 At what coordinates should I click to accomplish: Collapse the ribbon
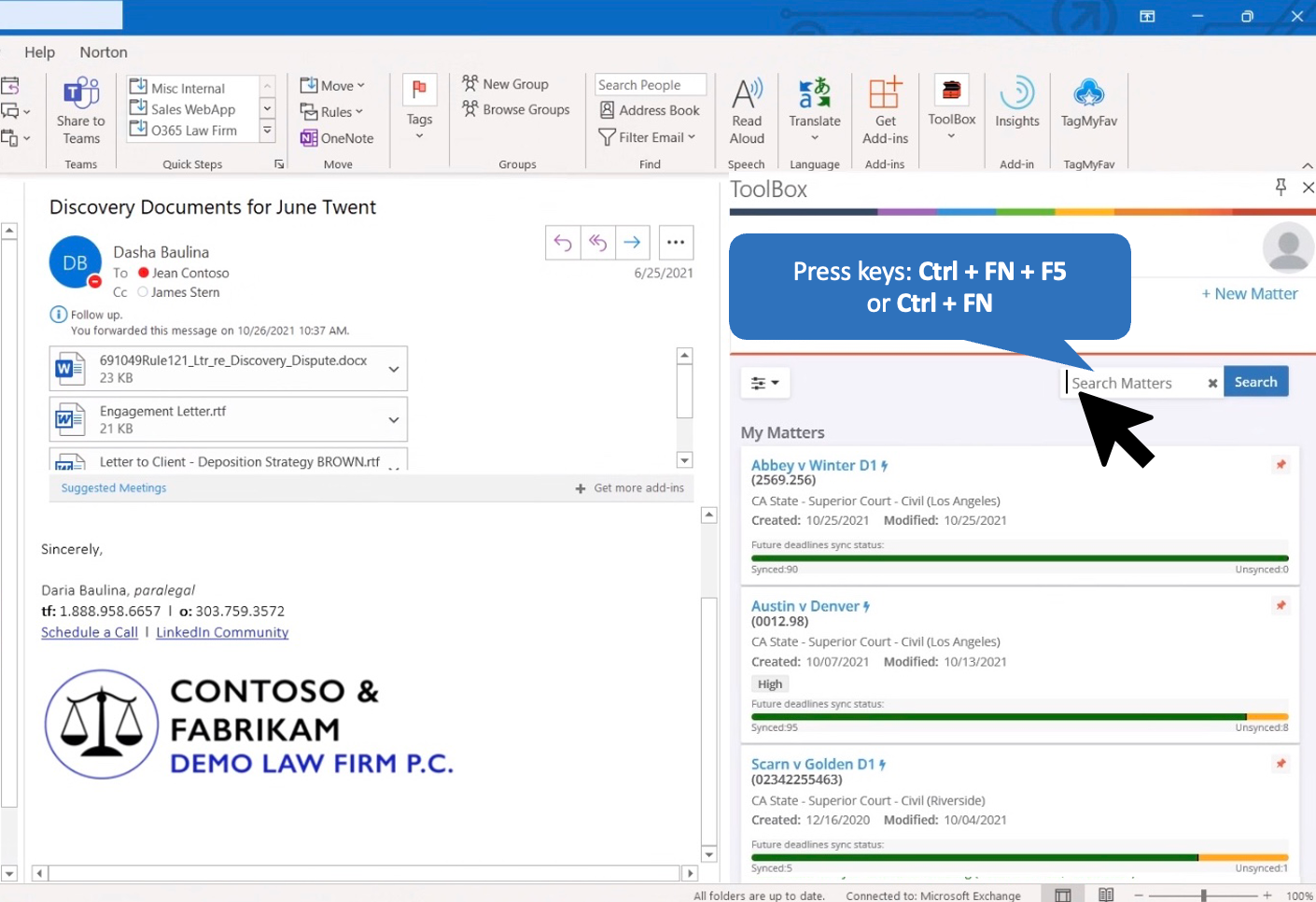[1307, 165]
